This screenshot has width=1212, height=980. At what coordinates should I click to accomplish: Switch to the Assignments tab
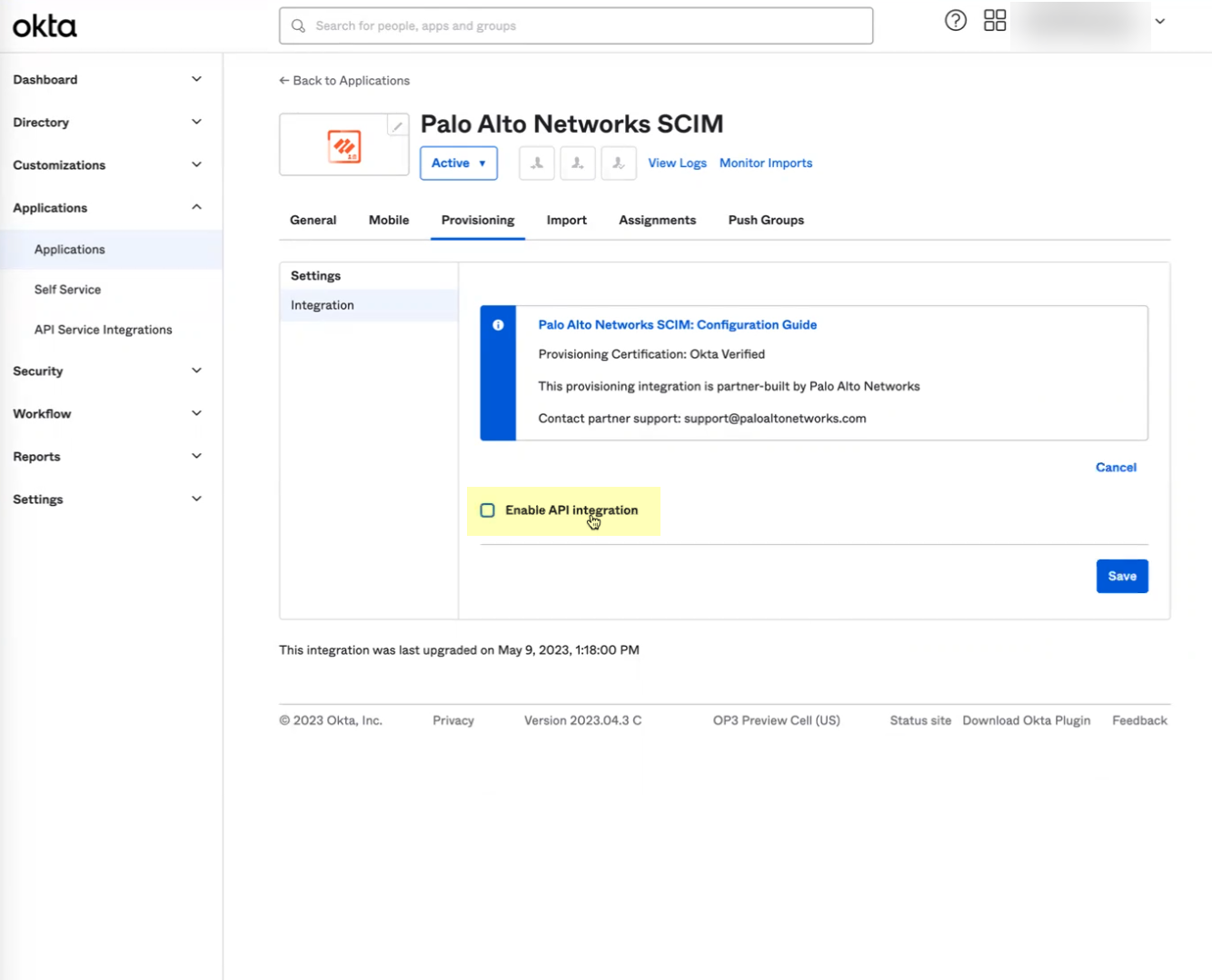coord(657,220)
